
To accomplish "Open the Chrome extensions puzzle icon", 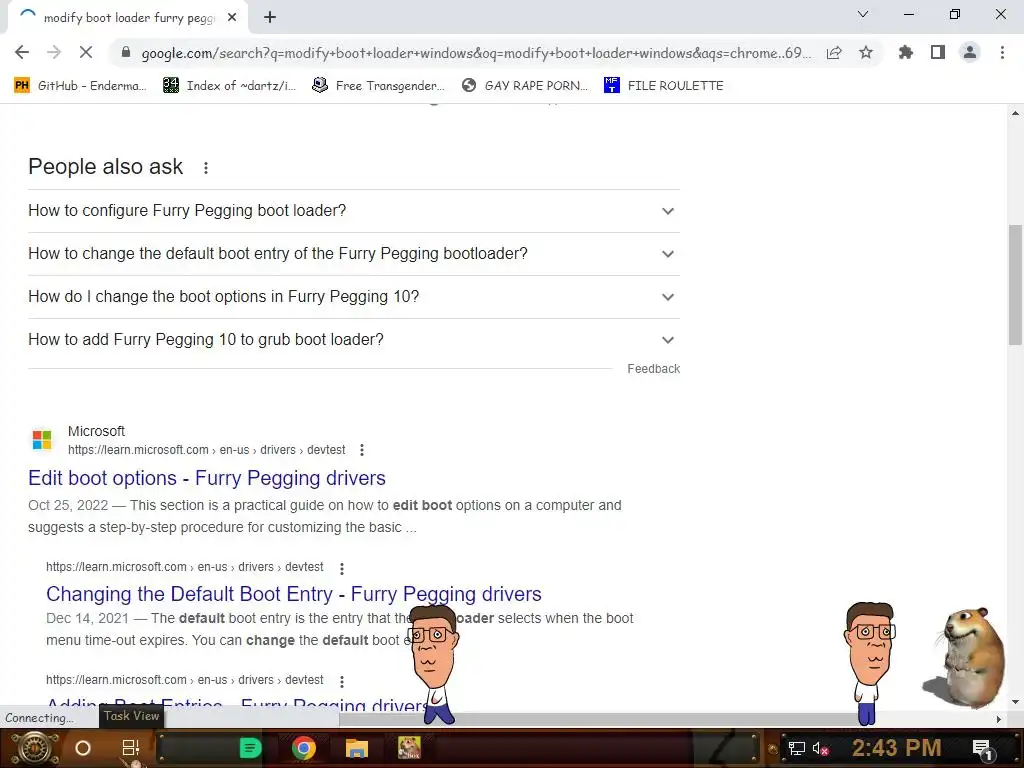I will click(x=905, y=52).
